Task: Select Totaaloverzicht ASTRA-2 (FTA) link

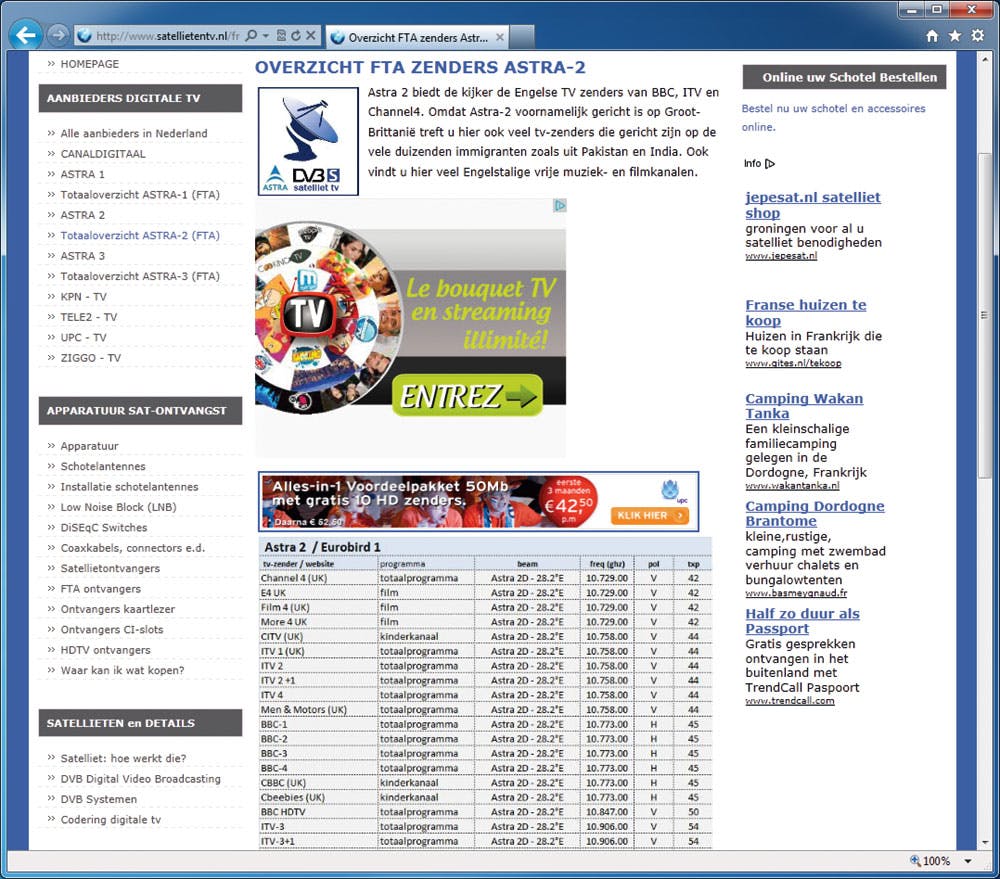Action: coord(140,235)
